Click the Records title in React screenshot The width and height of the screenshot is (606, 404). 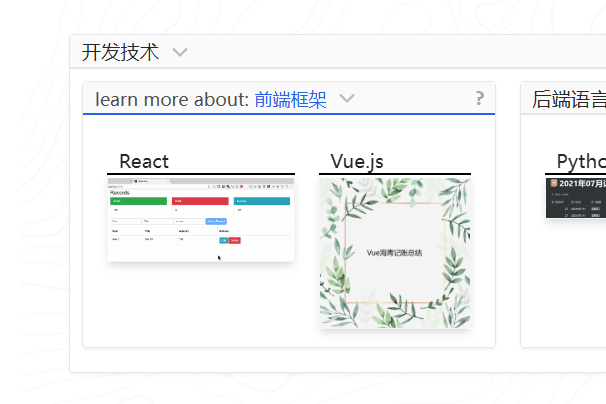(x=120, y=193)
